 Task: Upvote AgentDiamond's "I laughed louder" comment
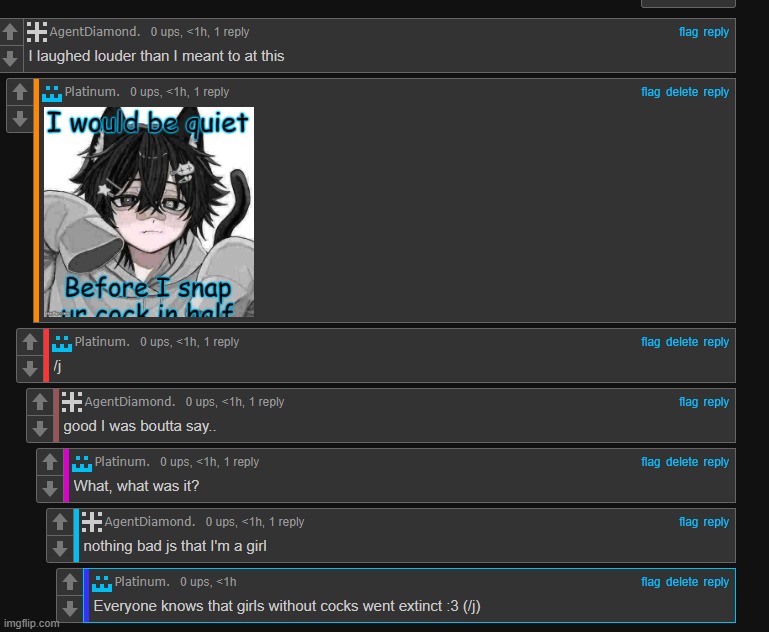click(10, 32)
